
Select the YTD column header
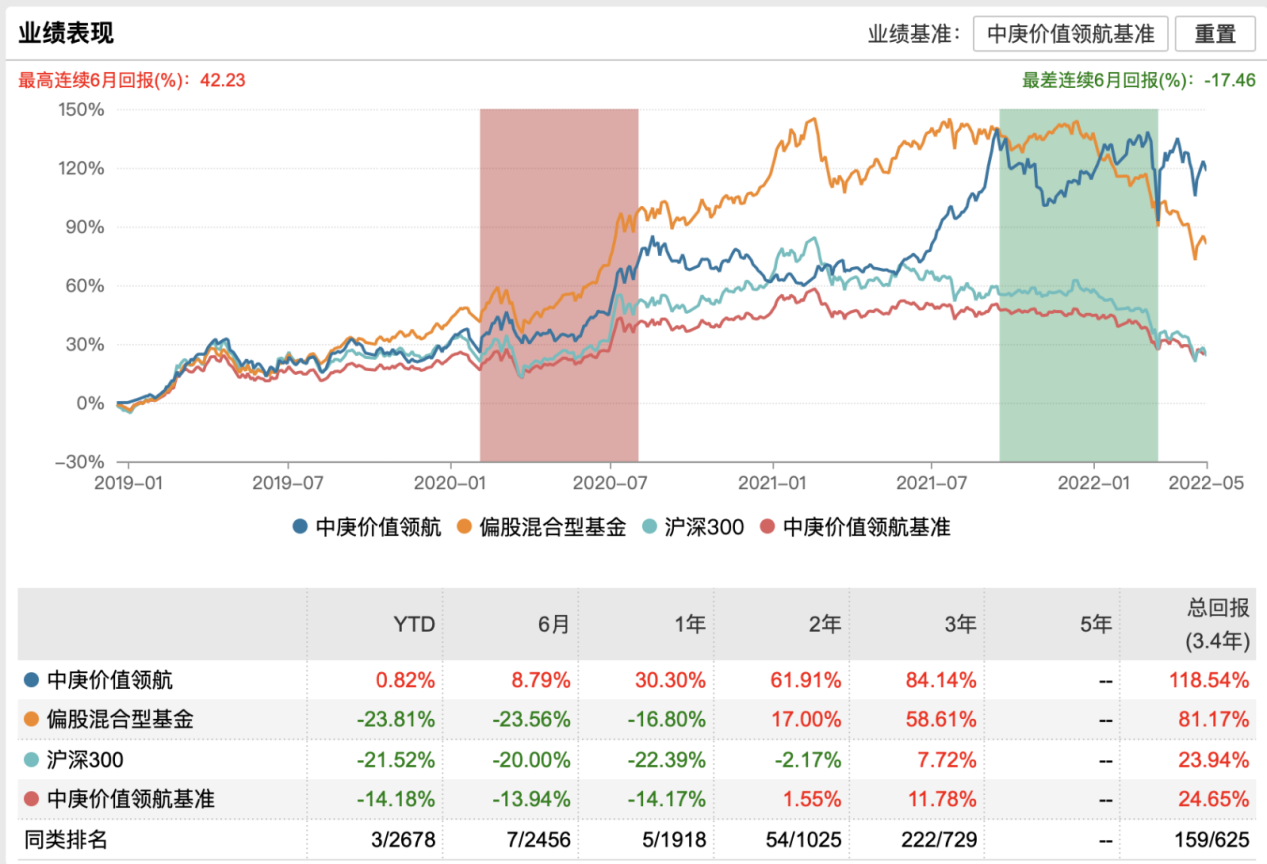[414, 625]
